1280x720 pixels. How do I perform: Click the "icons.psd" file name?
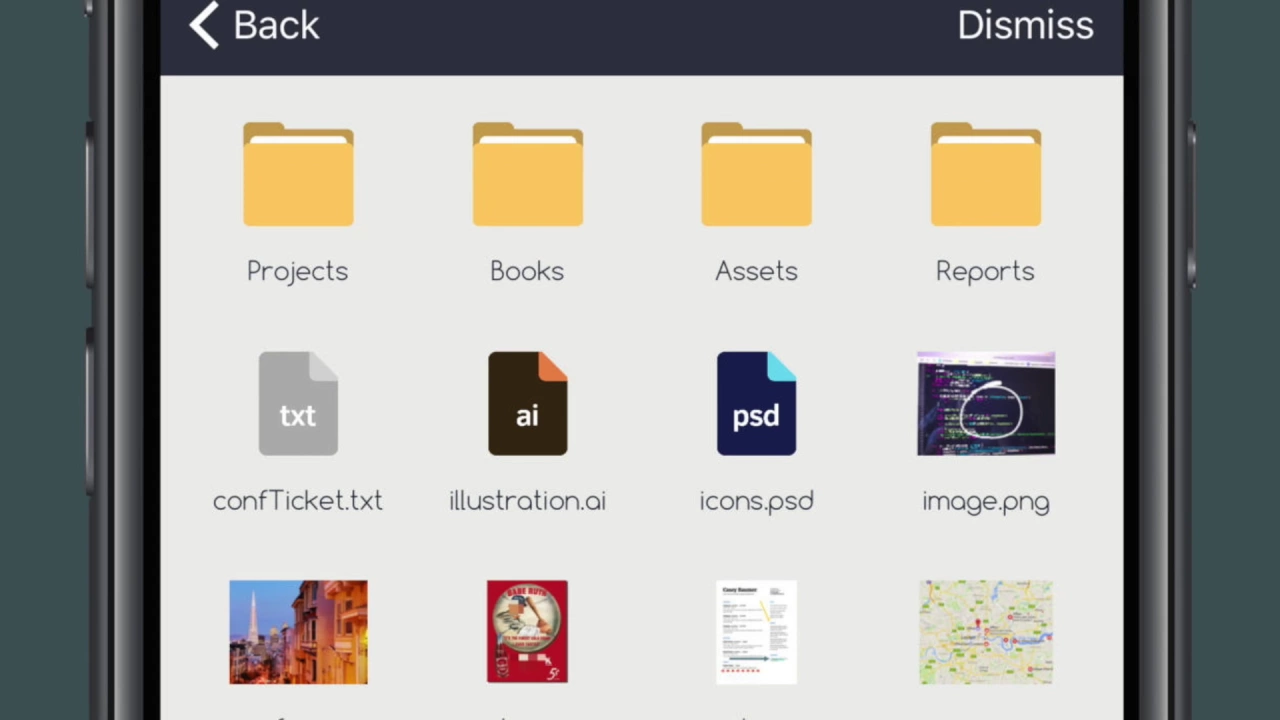(x=756, y=501)
